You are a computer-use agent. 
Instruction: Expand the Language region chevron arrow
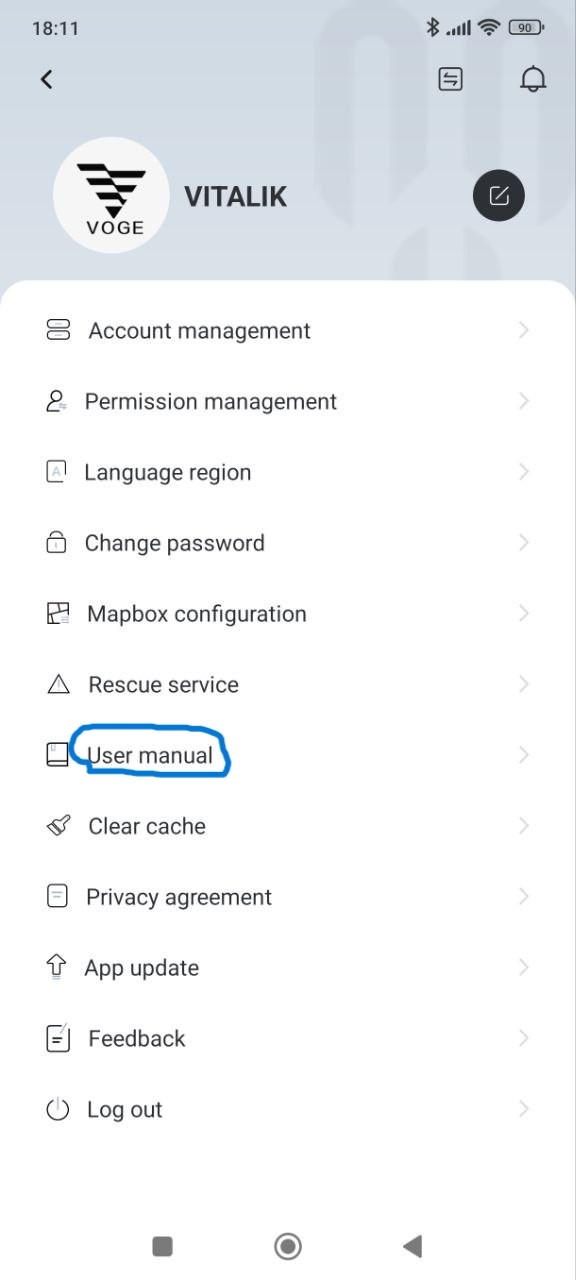coord(524,472)
